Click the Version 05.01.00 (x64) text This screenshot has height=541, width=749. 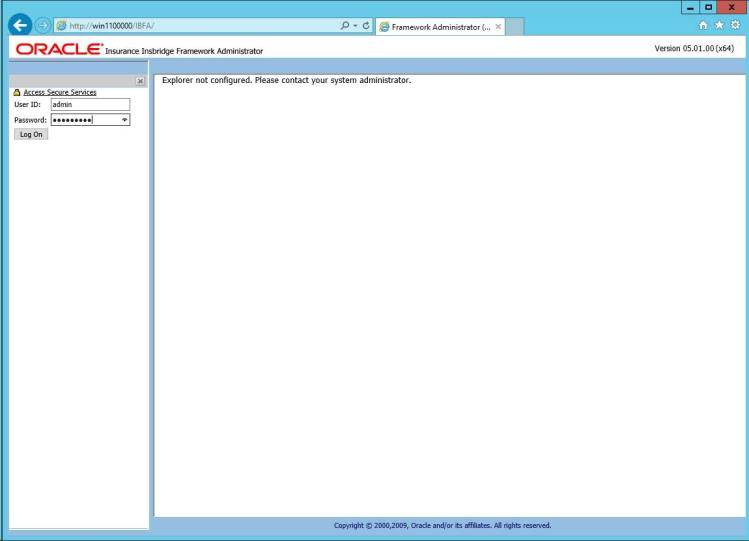coord(694,48)
